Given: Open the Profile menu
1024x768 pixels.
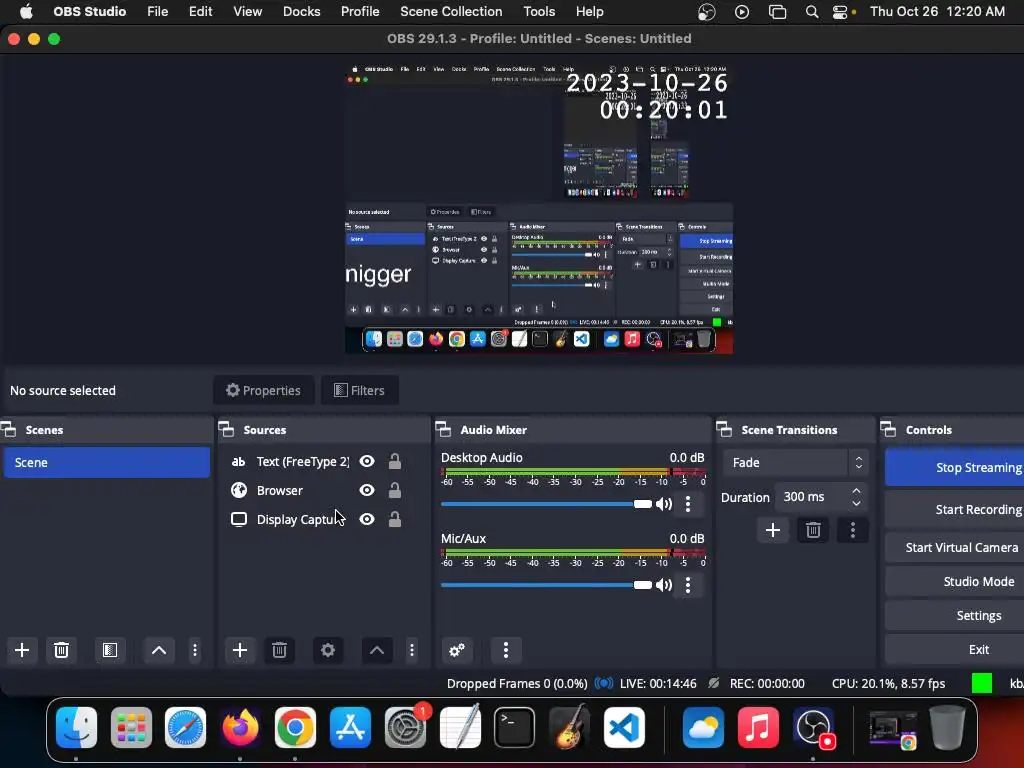Looking at the screenshot, I should pyautogui.click(x=360, y=12).
